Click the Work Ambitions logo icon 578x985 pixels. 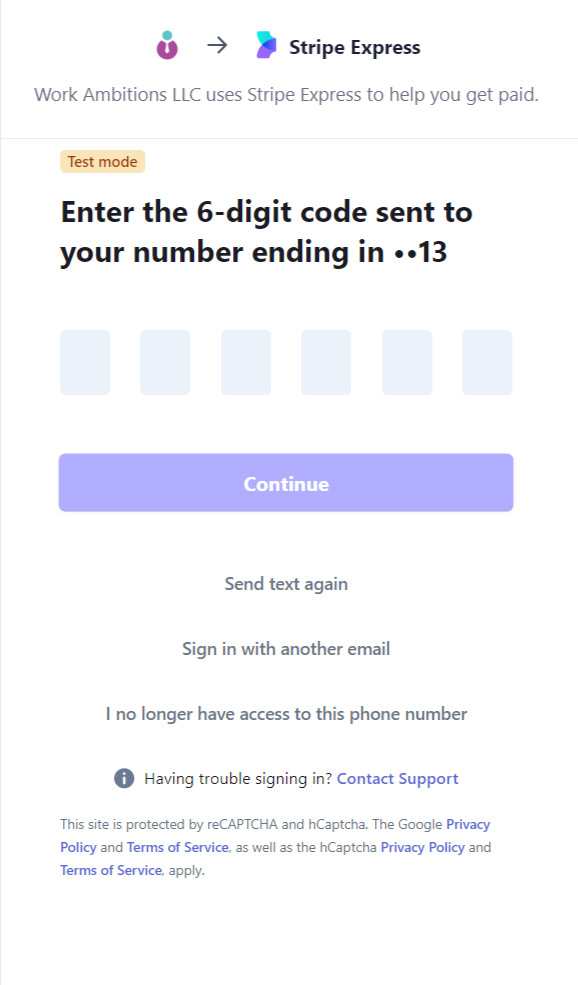click(x=167, y=45)
